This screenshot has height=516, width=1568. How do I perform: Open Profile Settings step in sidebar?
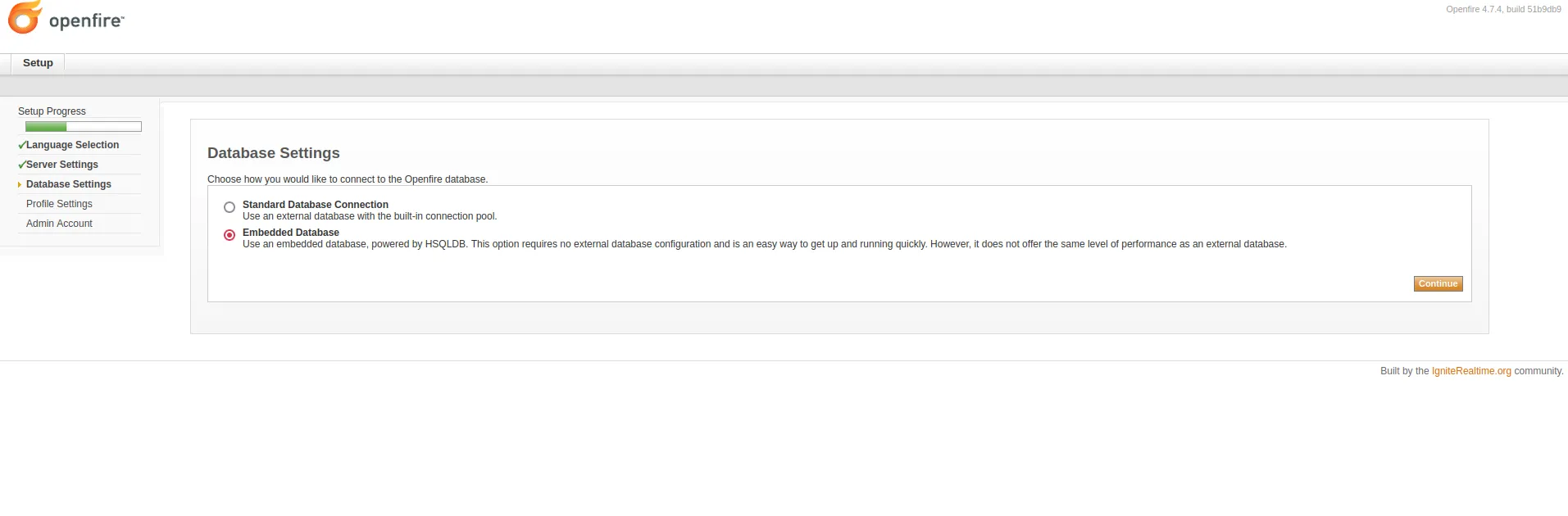(59, 204)
